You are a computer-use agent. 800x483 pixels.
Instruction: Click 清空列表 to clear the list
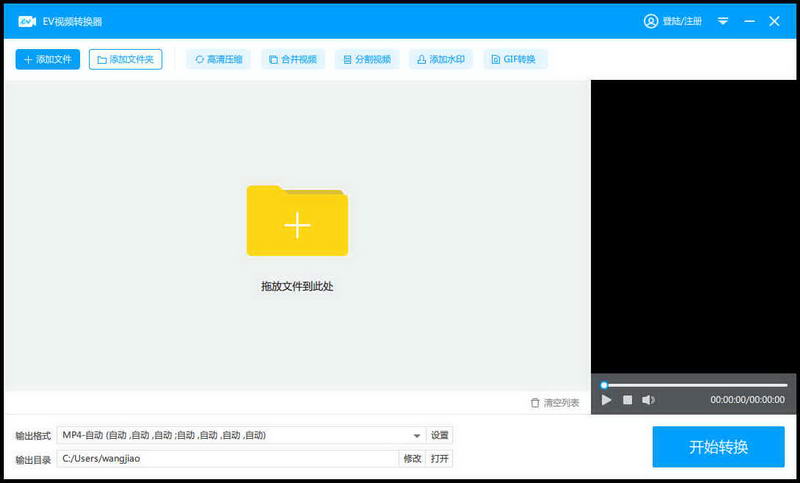coord(555,403)
